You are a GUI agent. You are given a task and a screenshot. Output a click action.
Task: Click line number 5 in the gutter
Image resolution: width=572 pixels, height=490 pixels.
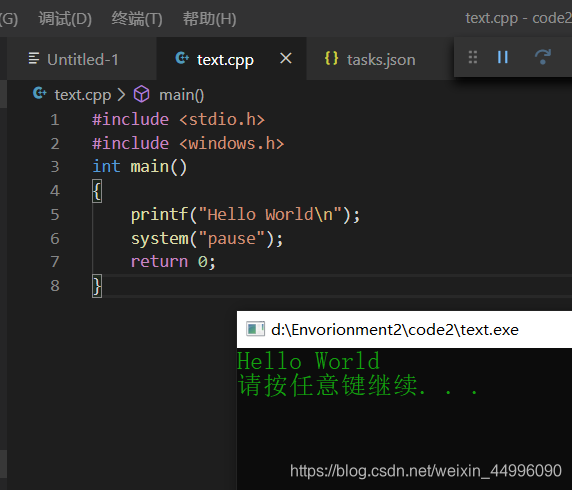(55, 215)
